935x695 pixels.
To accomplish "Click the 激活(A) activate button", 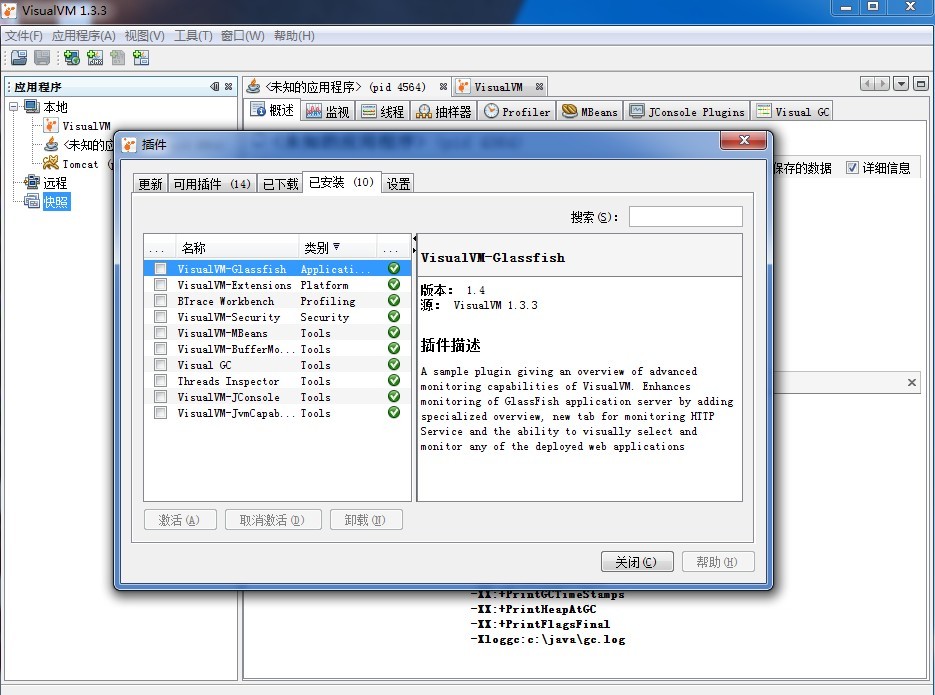I will point(179,520).
